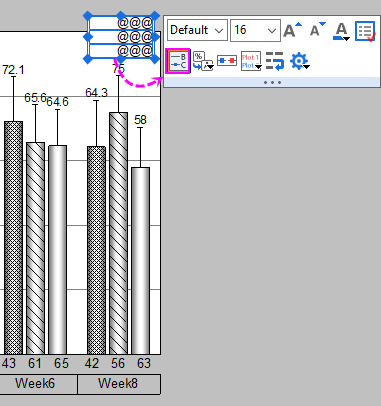Click the 58 data label
This screenshot has width=381, height=406.
click(x=140, y=120)
